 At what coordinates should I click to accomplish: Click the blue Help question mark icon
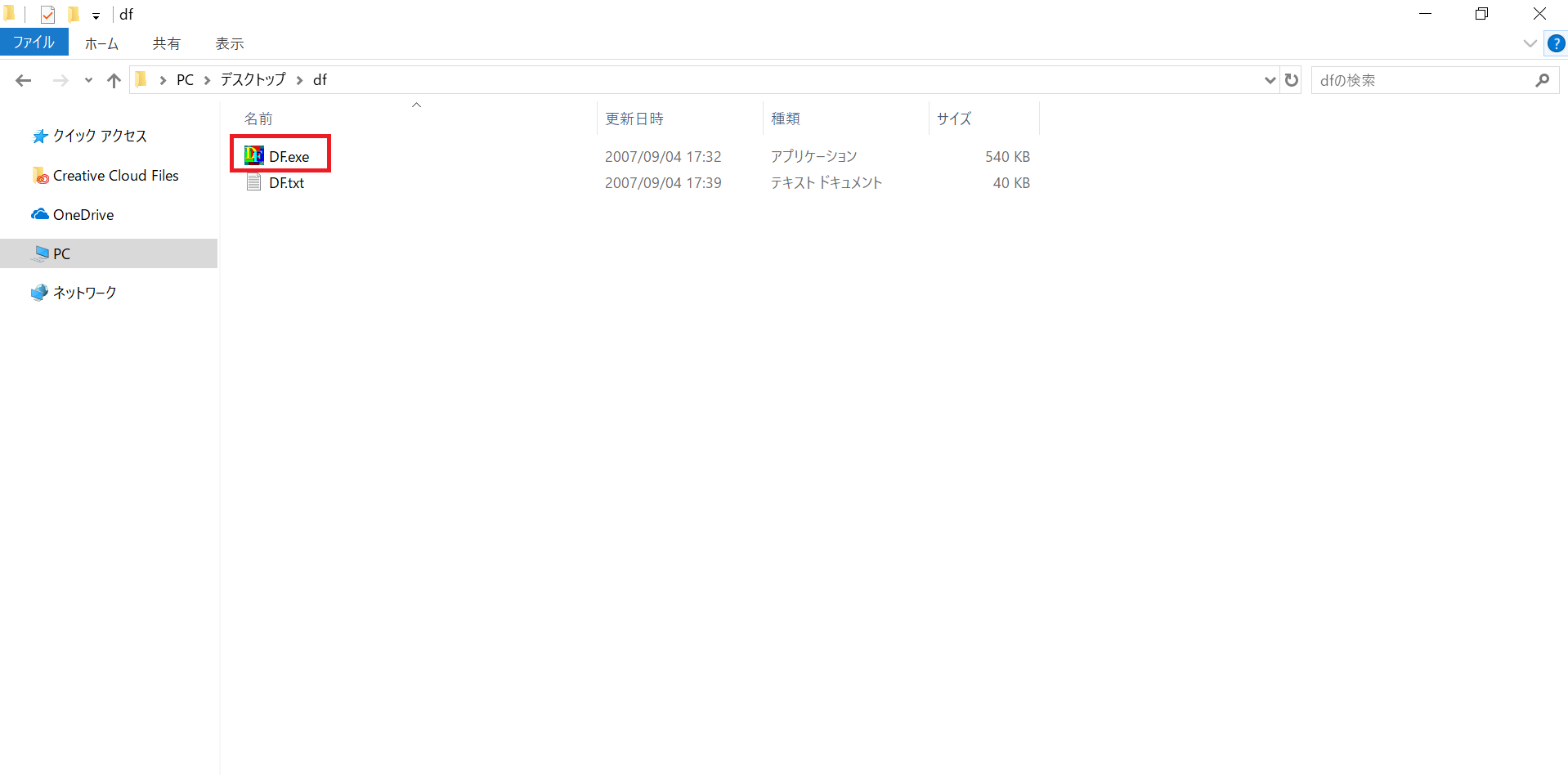(x=1556, y=43)
